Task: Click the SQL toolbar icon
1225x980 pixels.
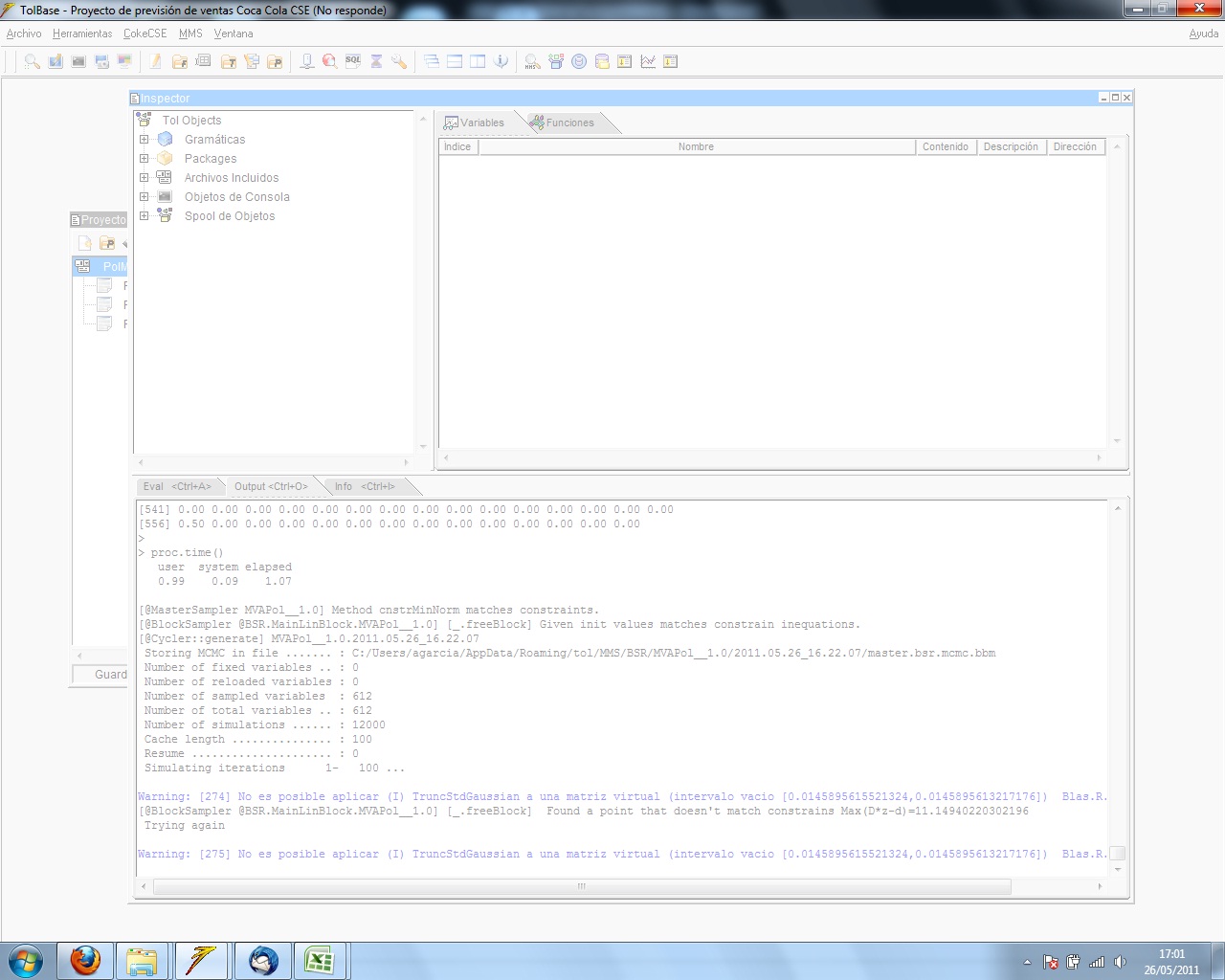Action: point(353,61)
